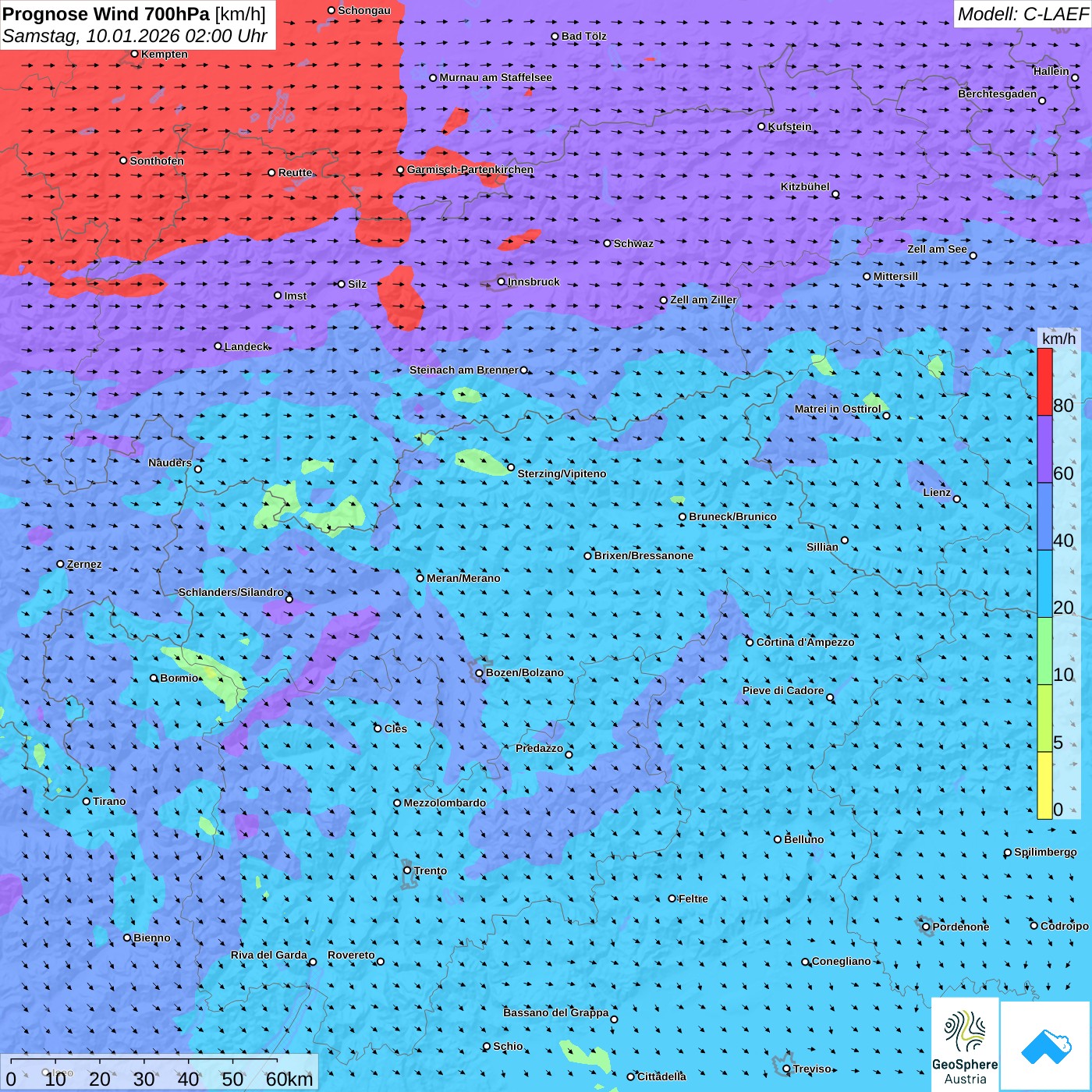Click the Meran/Merano city marker

tap(420, 578)
